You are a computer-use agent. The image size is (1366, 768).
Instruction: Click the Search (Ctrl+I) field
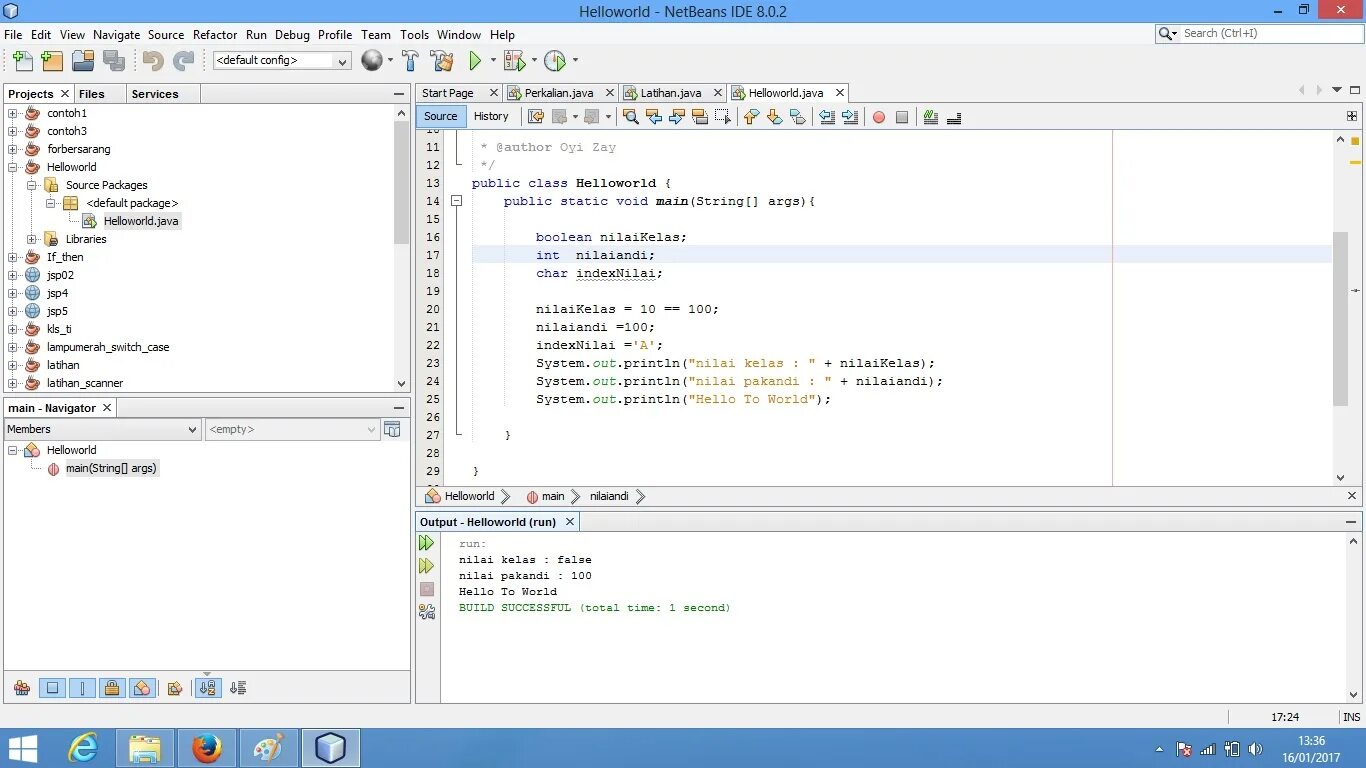pos(1259,33)
